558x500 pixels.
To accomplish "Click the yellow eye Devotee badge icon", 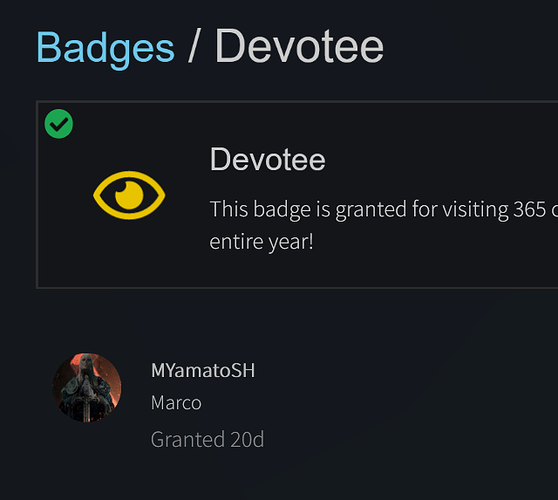I will pyautogui.click(x=129, y=195).
